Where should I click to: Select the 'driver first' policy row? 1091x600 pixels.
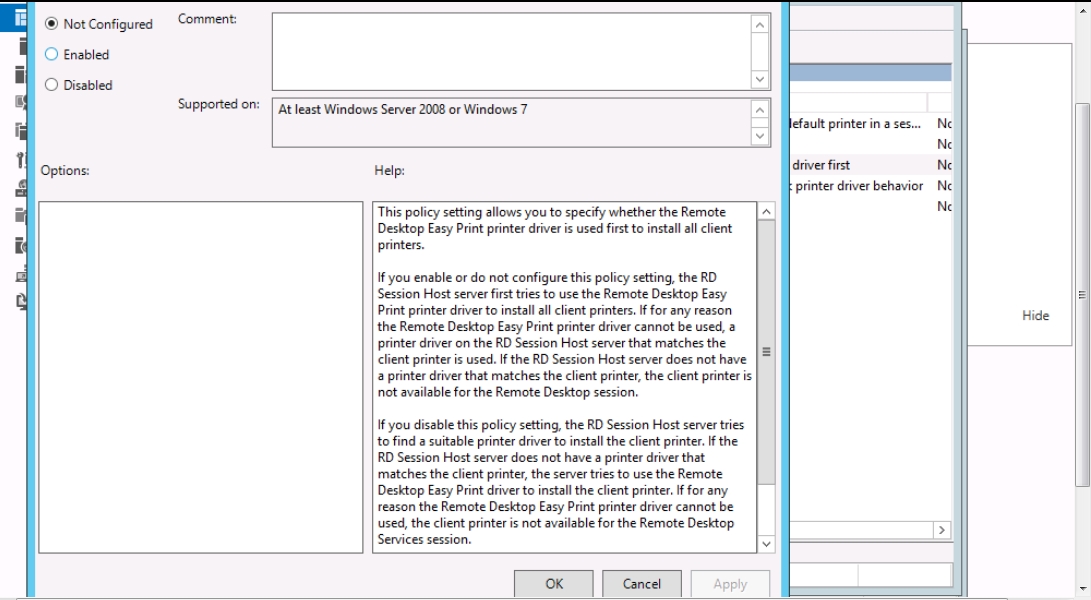(822, 165)
